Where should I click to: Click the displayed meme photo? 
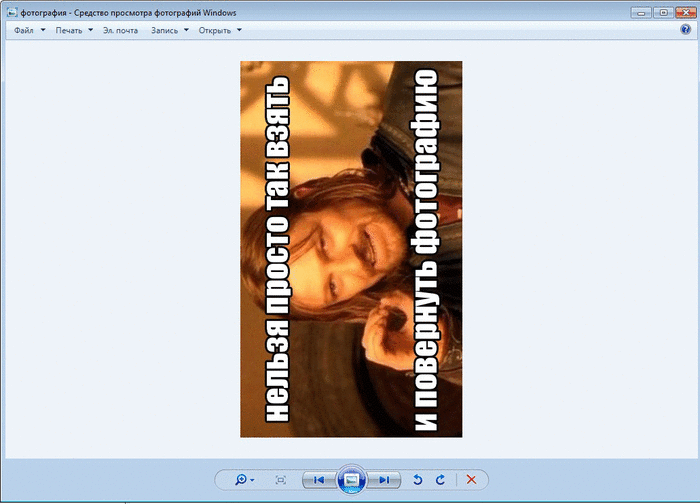tap(351, 249)
